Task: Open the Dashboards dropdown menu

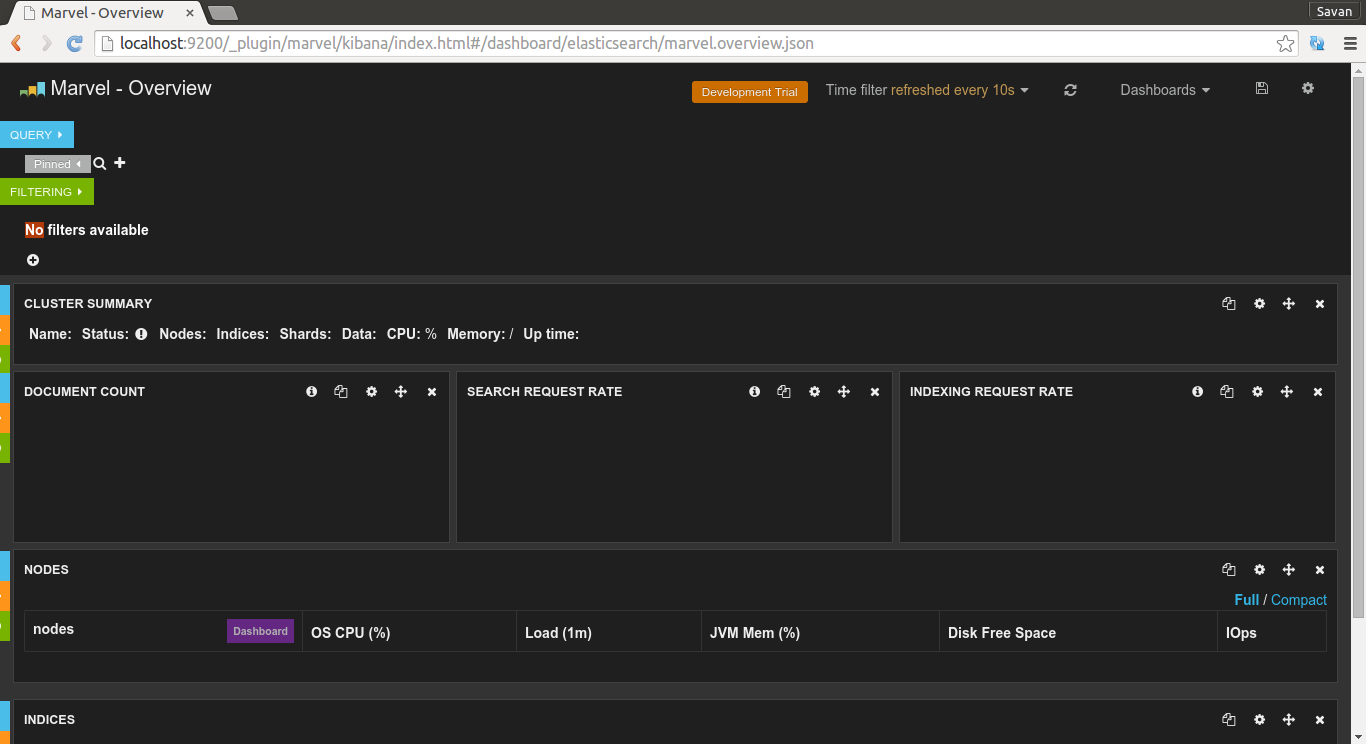Action: tap(1165, 90)
